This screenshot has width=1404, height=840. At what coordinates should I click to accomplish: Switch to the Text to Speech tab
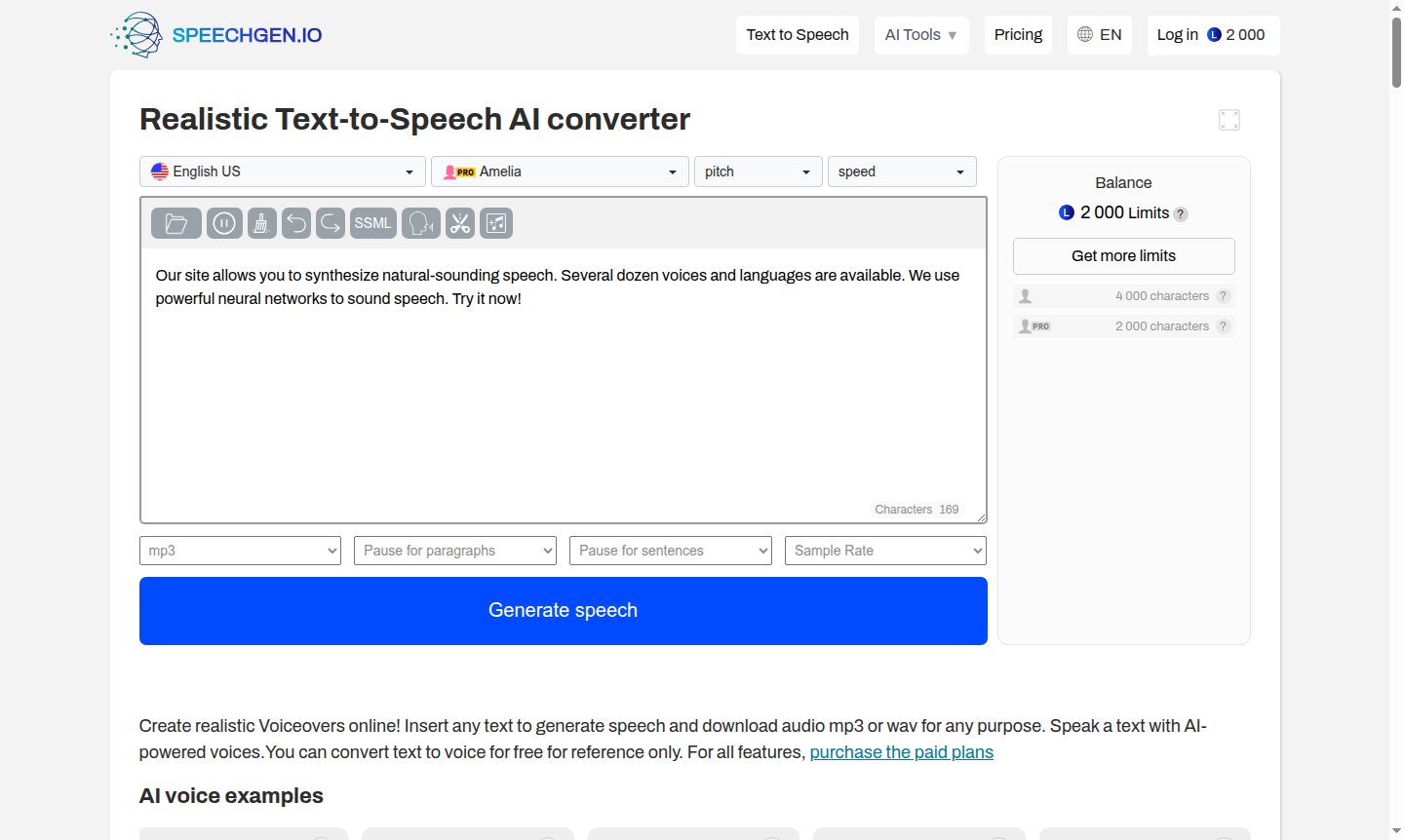coord(797,34)
